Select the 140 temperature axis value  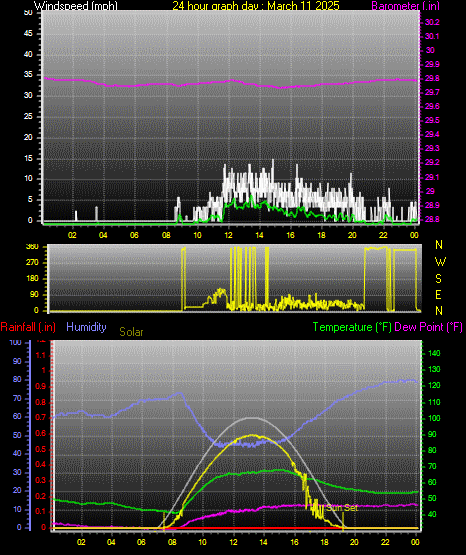coord(434,353)
